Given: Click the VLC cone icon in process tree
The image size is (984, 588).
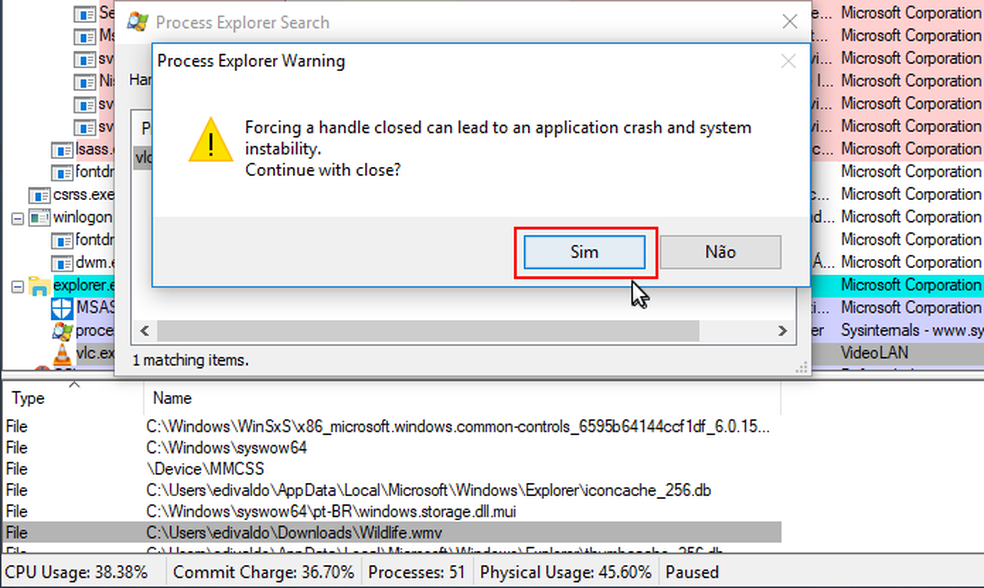Looking at the screenshot, I should click(62, 353).
